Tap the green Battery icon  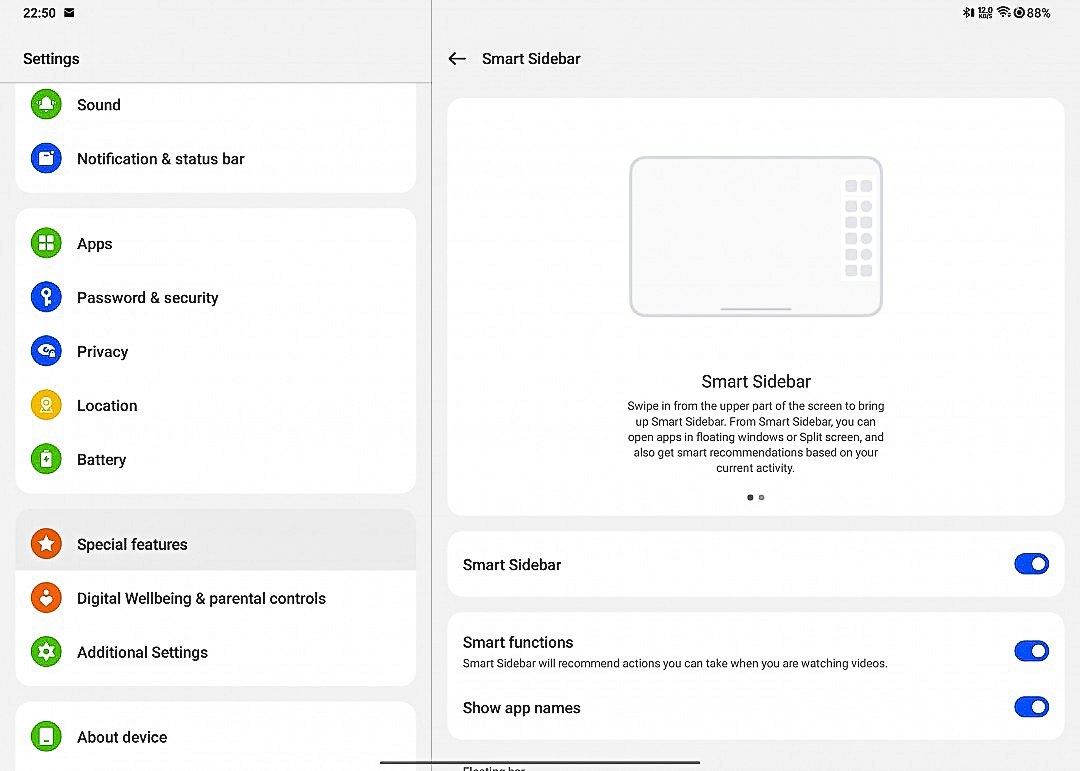point(46,459)
